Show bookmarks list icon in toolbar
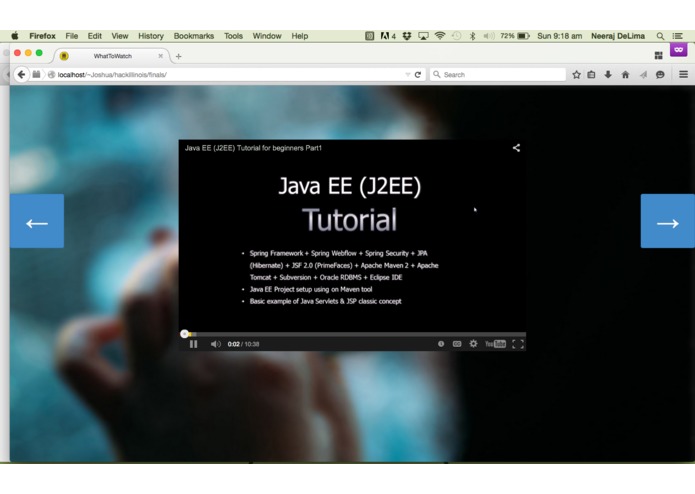 click(x=591, y=74)
